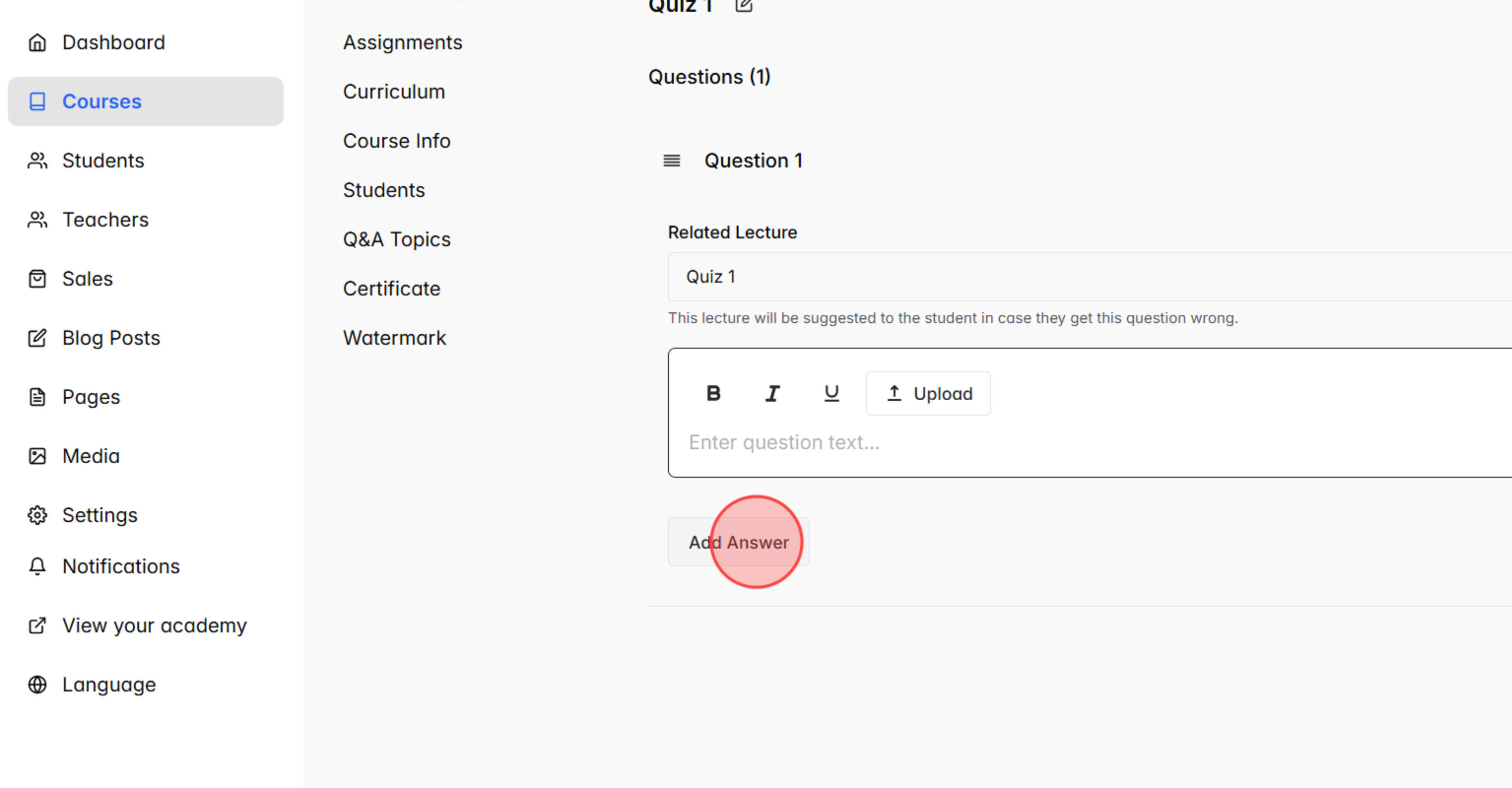The height and width of the screenshot is (788, 1512).
Task: Select Media in the sidebar
Action: coord(91,456)
